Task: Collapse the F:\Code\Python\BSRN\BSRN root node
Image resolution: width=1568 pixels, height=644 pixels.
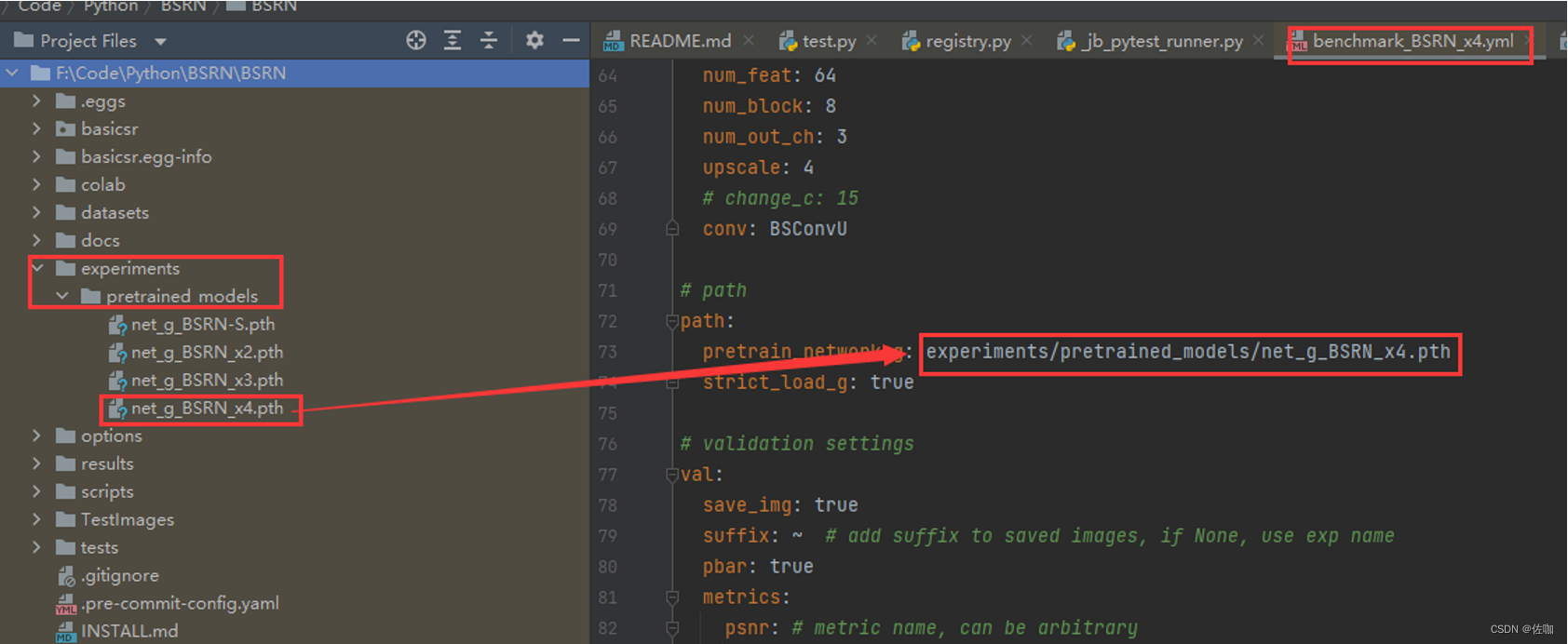Action: click(x=12, y=73)
